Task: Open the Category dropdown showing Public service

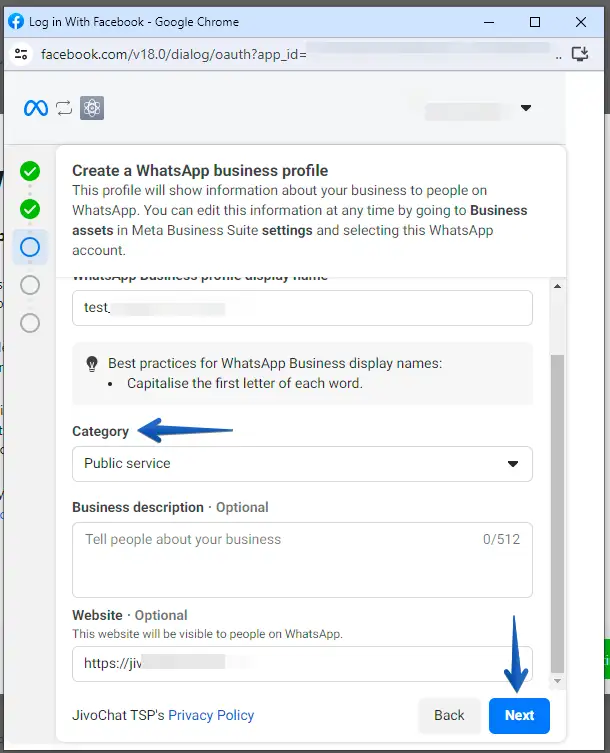Action: click(x=302, y=464)
